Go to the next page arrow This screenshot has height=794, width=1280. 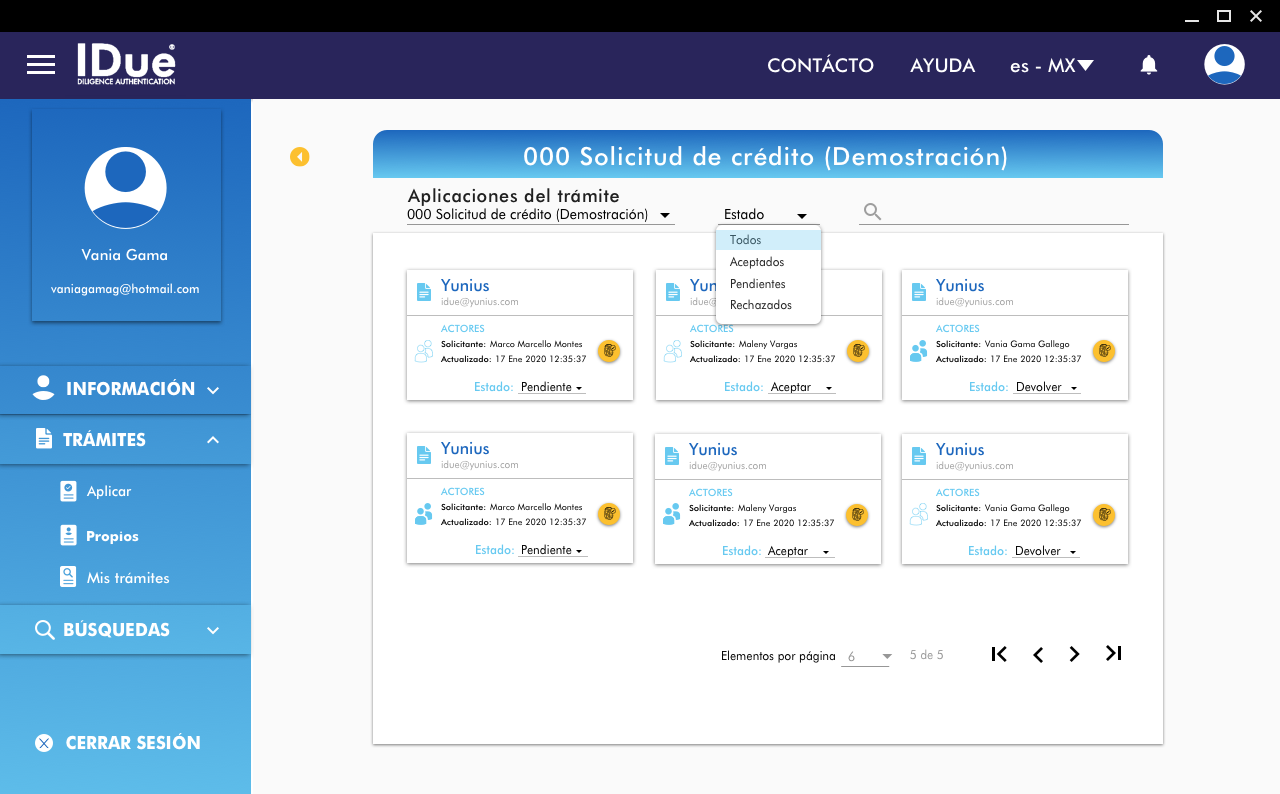click(x=1074, y=654)
